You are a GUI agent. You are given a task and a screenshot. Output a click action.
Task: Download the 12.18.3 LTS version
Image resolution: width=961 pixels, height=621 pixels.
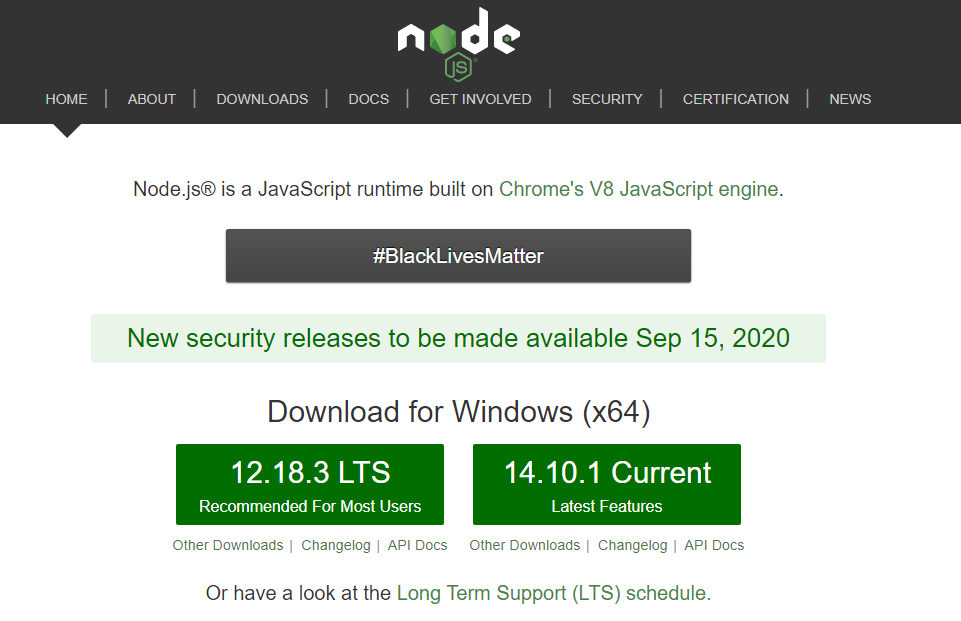[x=310, y=485]
